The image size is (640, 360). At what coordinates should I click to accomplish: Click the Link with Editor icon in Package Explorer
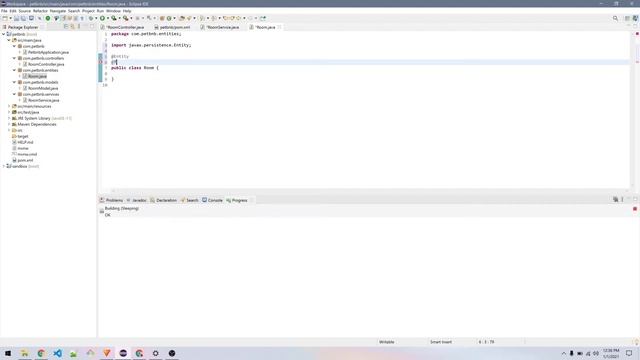pos(73,27)
